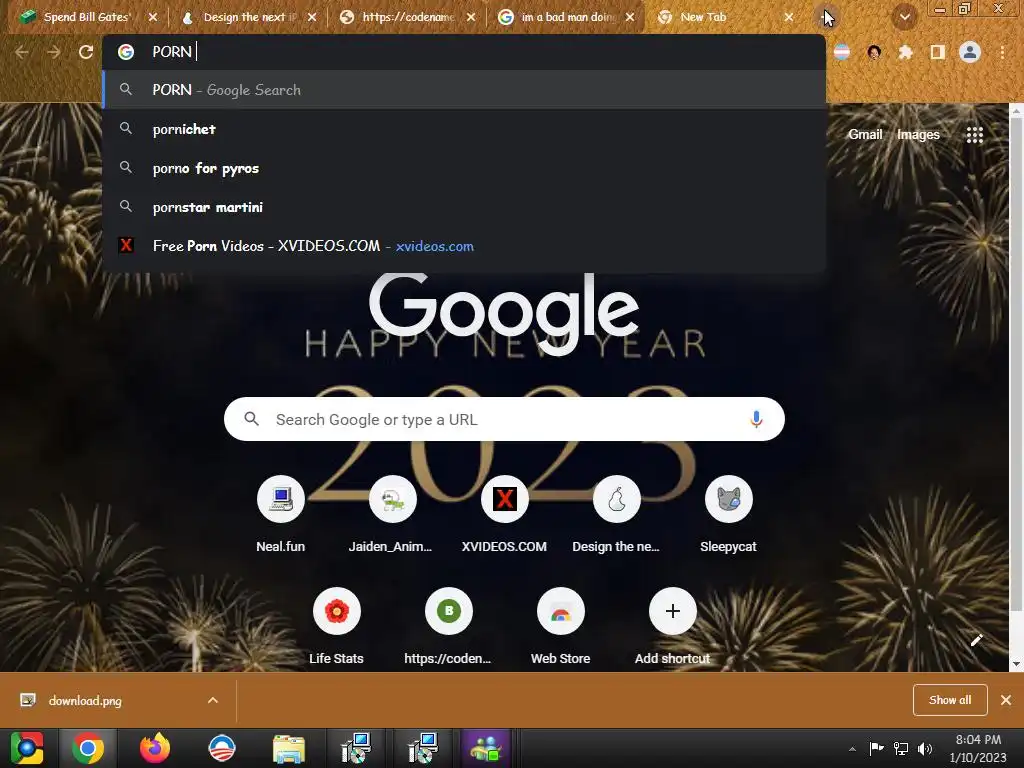
Task: Click Show all downloads
Action: (x=950, y=700)
